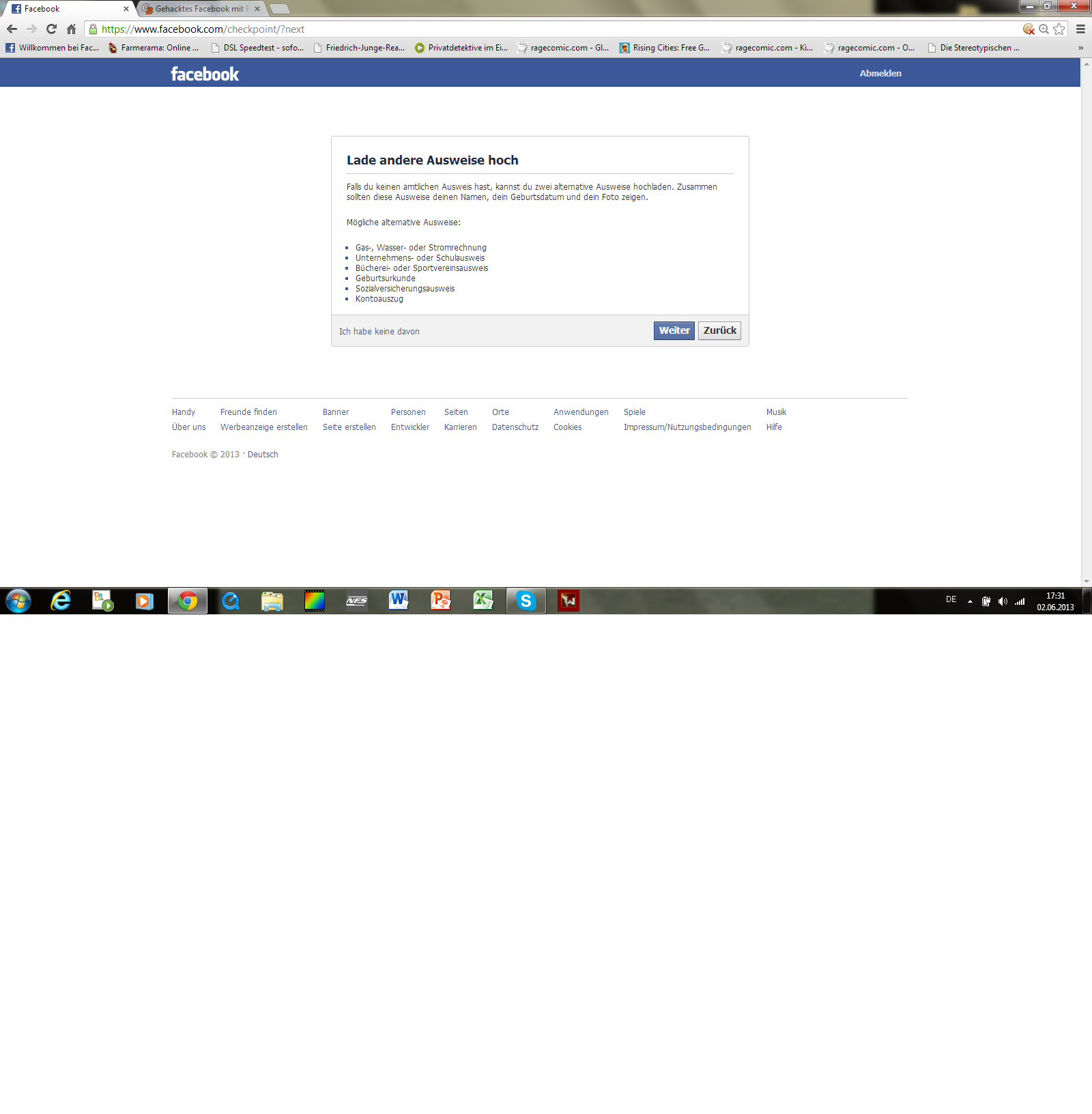Open Microsoft Word from the taskbar

click(x=399, y=601)
